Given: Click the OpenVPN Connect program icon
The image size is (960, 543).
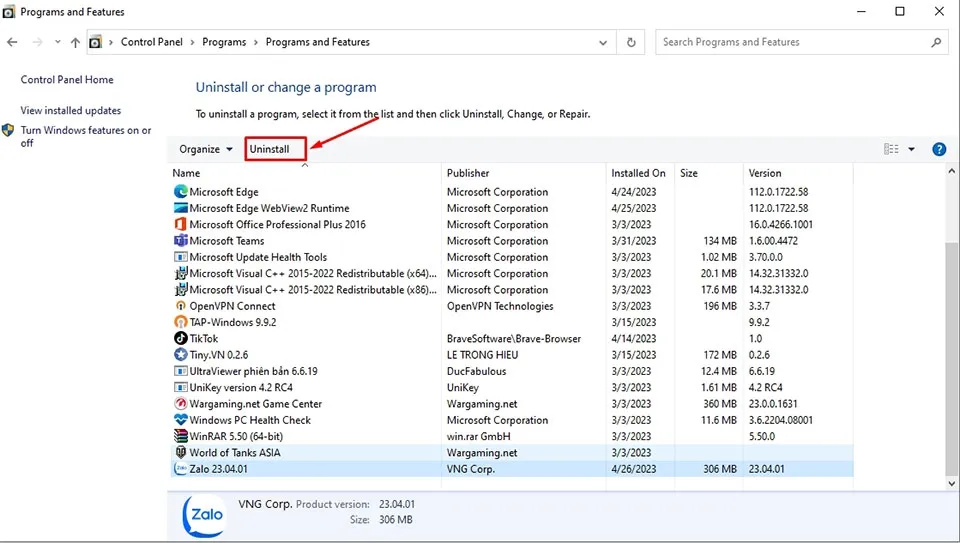Looking at the screenshot, I should click(x=181, y=306).
